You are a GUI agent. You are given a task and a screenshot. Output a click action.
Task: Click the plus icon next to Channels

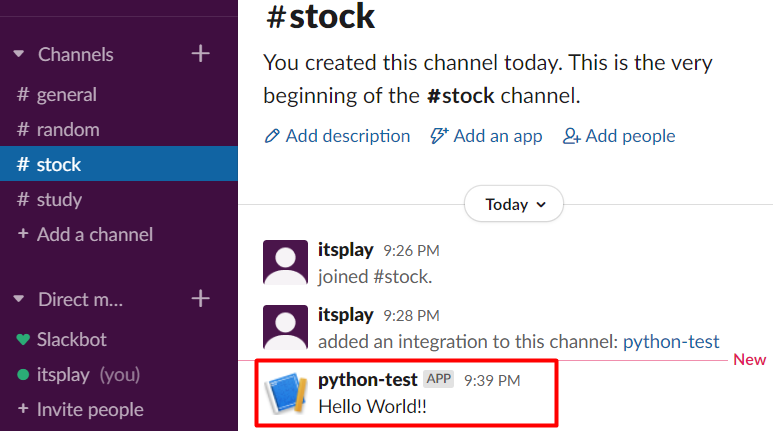pyautogui.click(x=201, y=53)
